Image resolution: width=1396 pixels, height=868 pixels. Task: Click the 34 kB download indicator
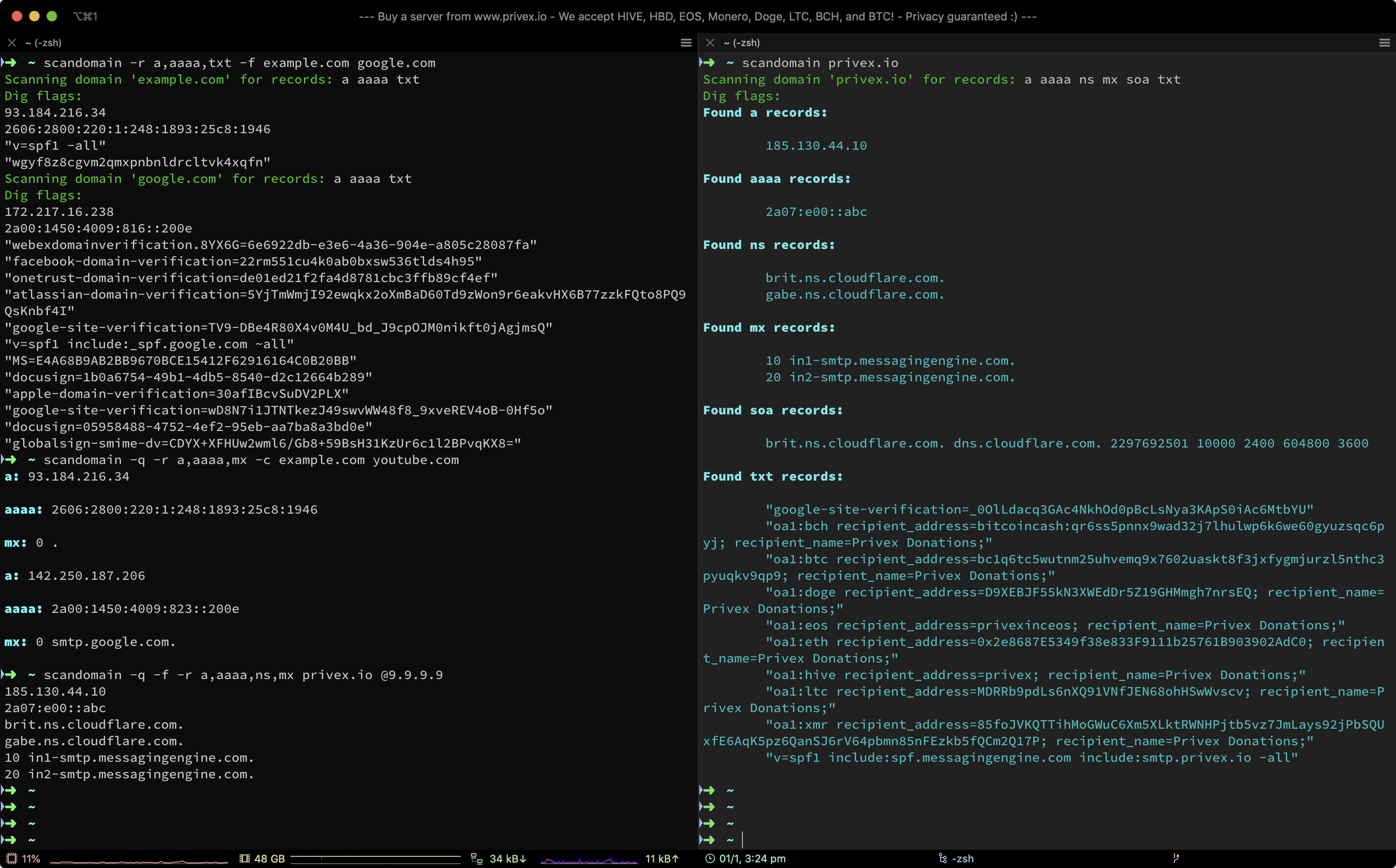(x=508, y=859)
